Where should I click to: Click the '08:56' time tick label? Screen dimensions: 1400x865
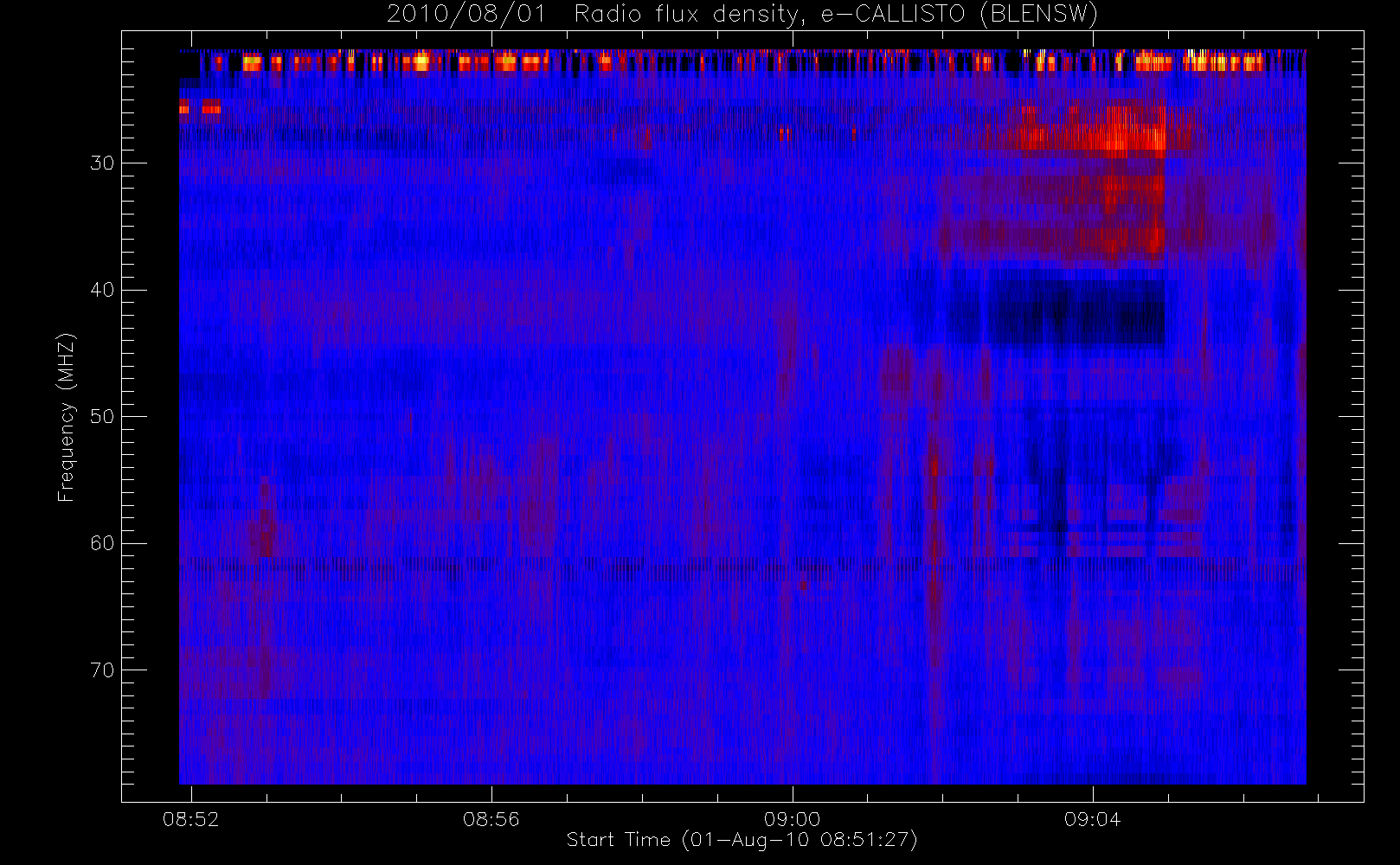491,819
